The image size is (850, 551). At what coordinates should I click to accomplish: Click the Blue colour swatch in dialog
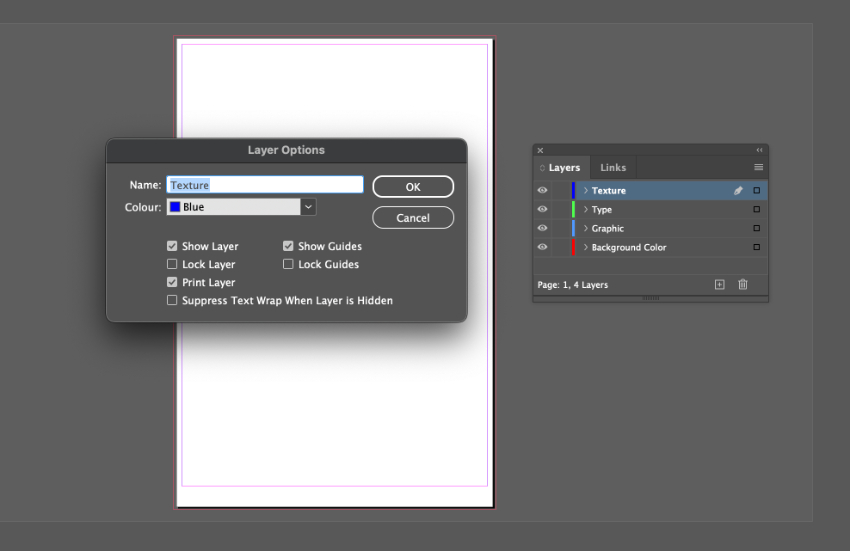coord(175,207)
